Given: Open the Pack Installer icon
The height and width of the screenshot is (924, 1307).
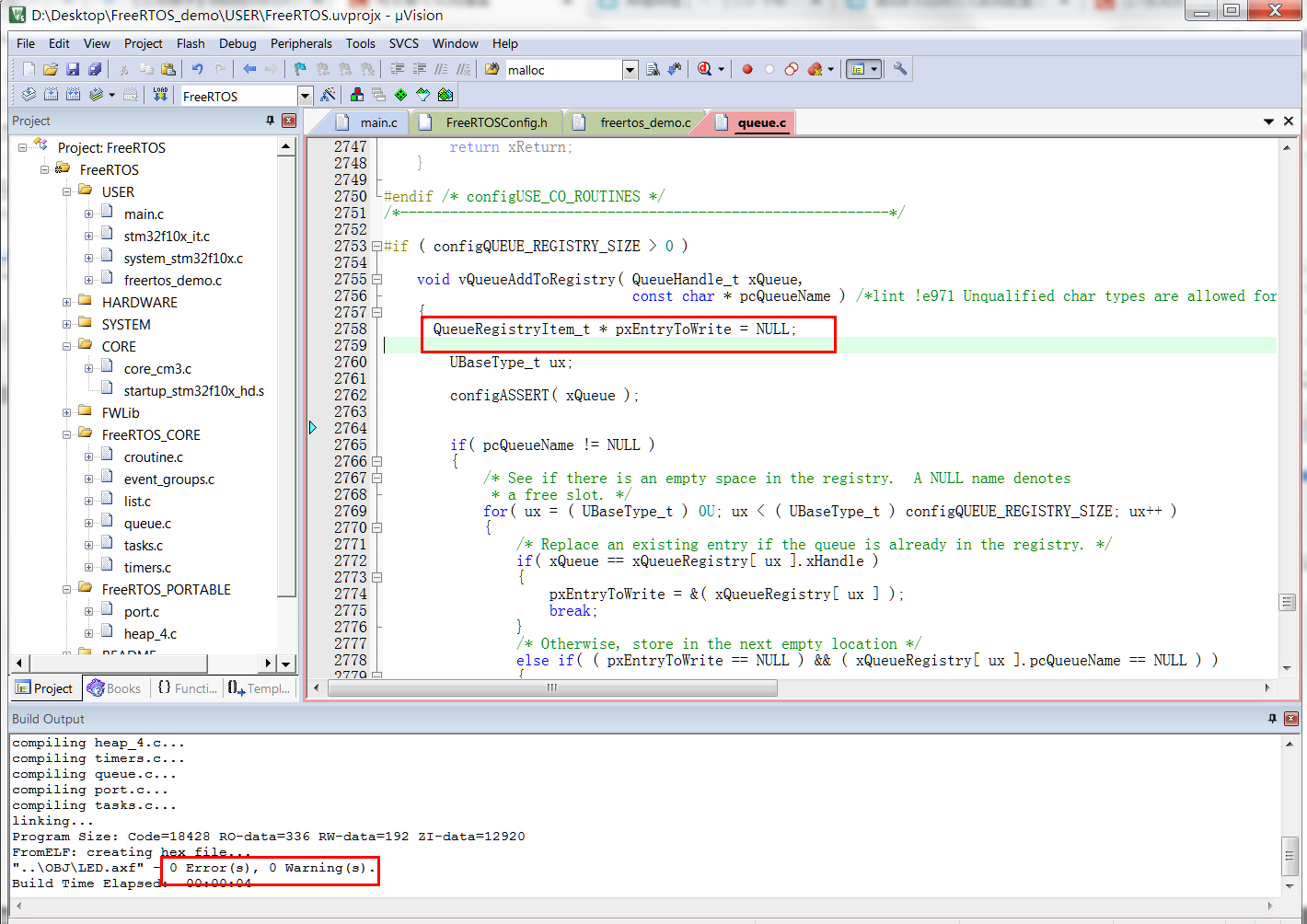Looking at the screenshot, I should 445,95.
